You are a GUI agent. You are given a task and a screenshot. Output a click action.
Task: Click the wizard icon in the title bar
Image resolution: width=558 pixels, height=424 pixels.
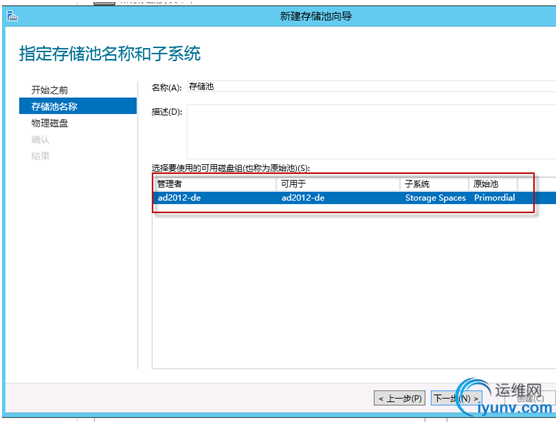pyautogui.click(x=12, y=16)
